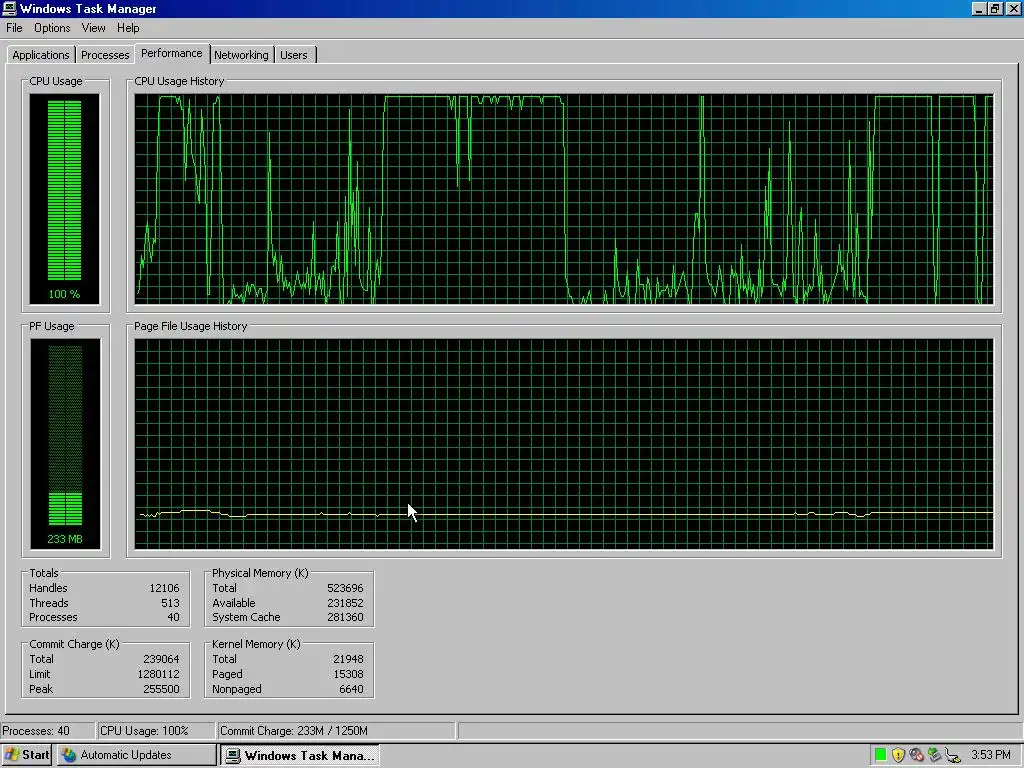Screen dimensions: 1024x768
Task: Minimize the Task Manager window
Action: [978, 8]
